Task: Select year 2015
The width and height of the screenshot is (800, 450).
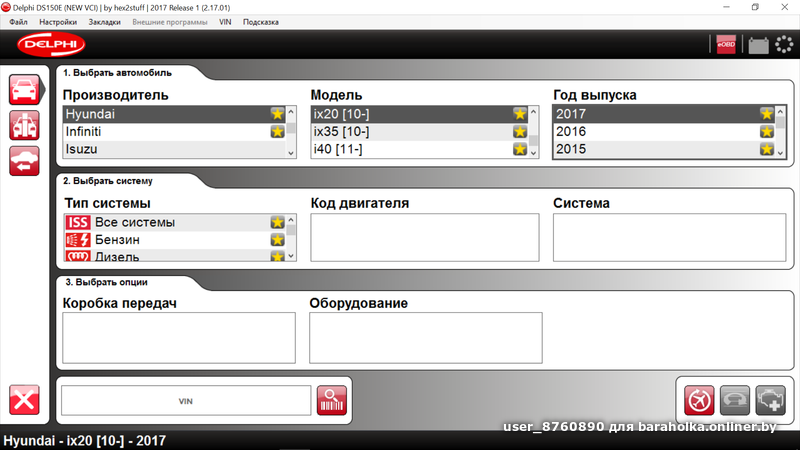Action: coord(664,149)
